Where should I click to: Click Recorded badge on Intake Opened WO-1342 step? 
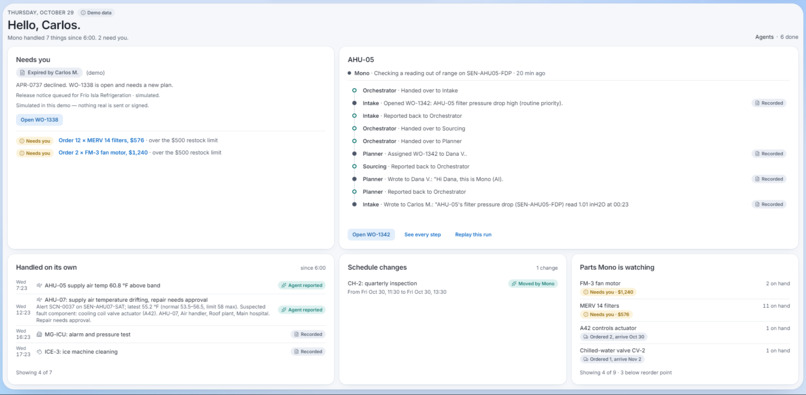[768, 103]
